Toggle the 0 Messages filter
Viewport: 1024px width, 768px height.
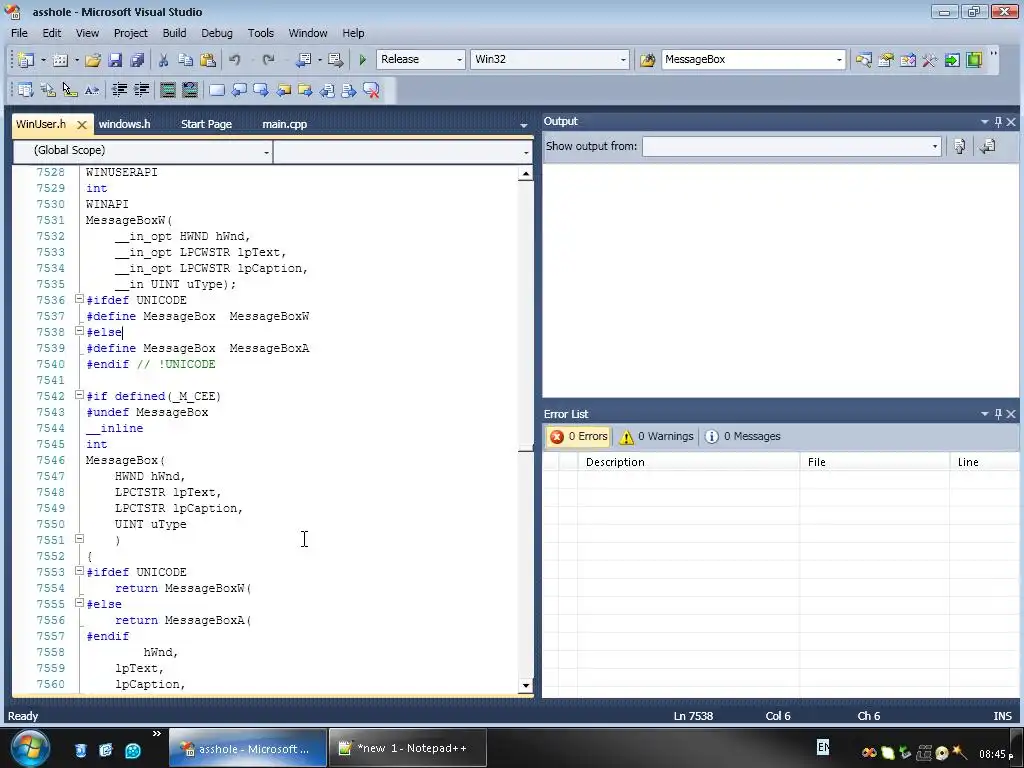[743, 436]
